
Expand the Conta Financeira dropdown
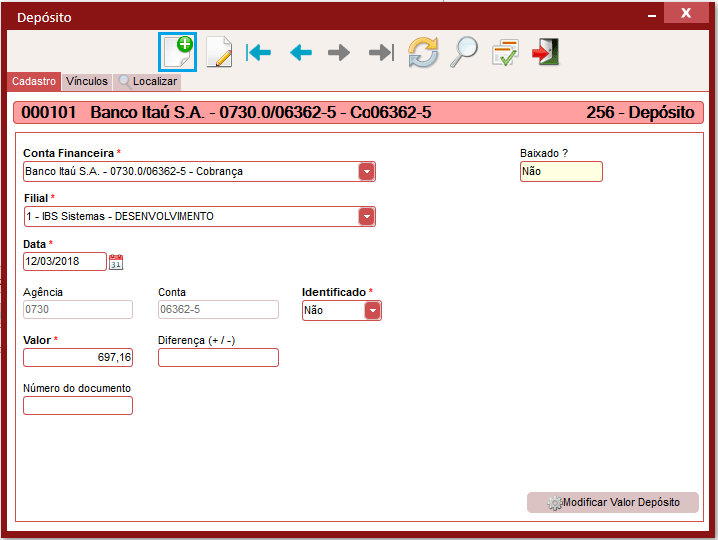coord(366,172)
